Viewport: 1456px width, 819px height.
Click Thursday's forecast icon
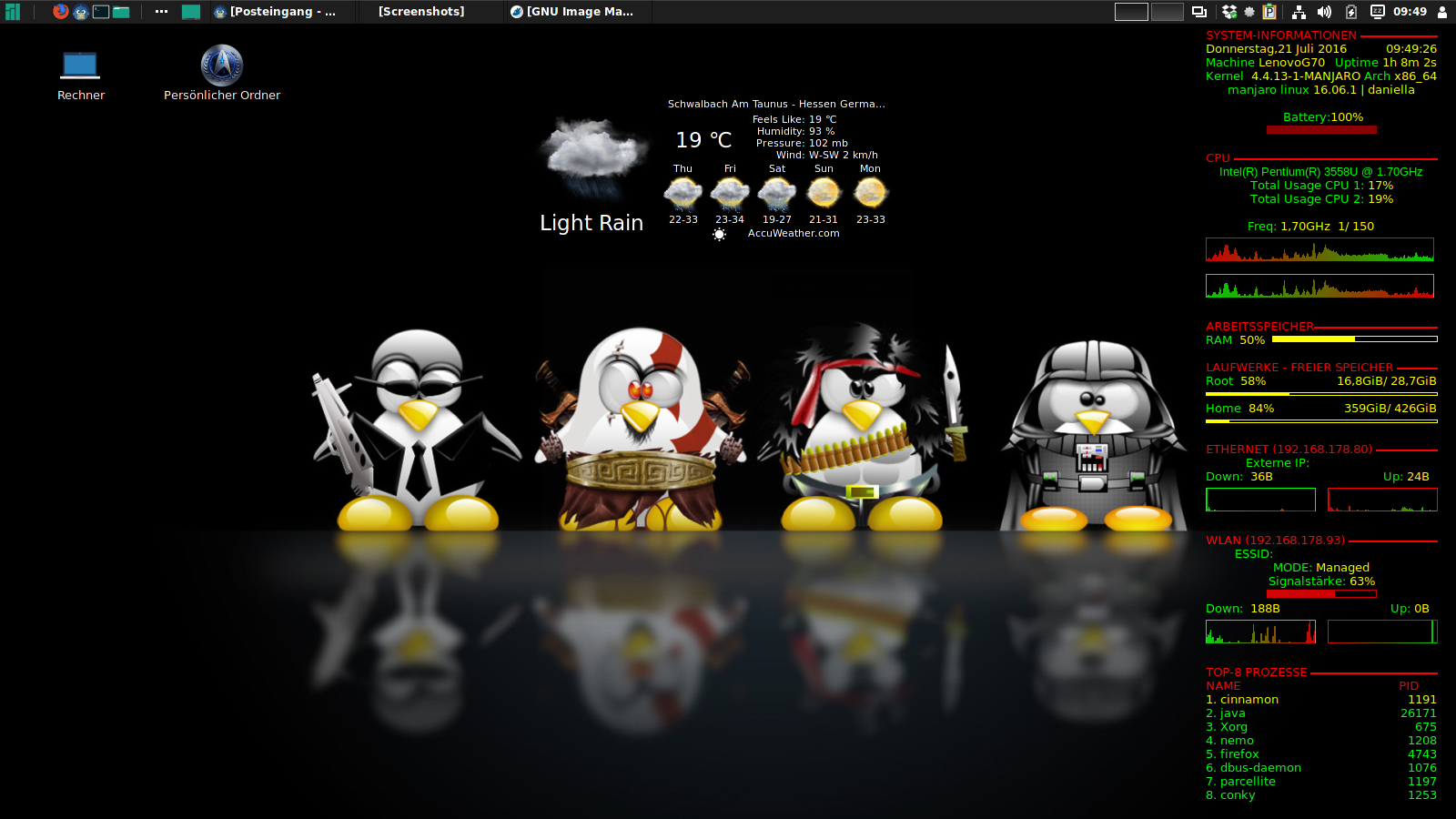click(683, 193)
